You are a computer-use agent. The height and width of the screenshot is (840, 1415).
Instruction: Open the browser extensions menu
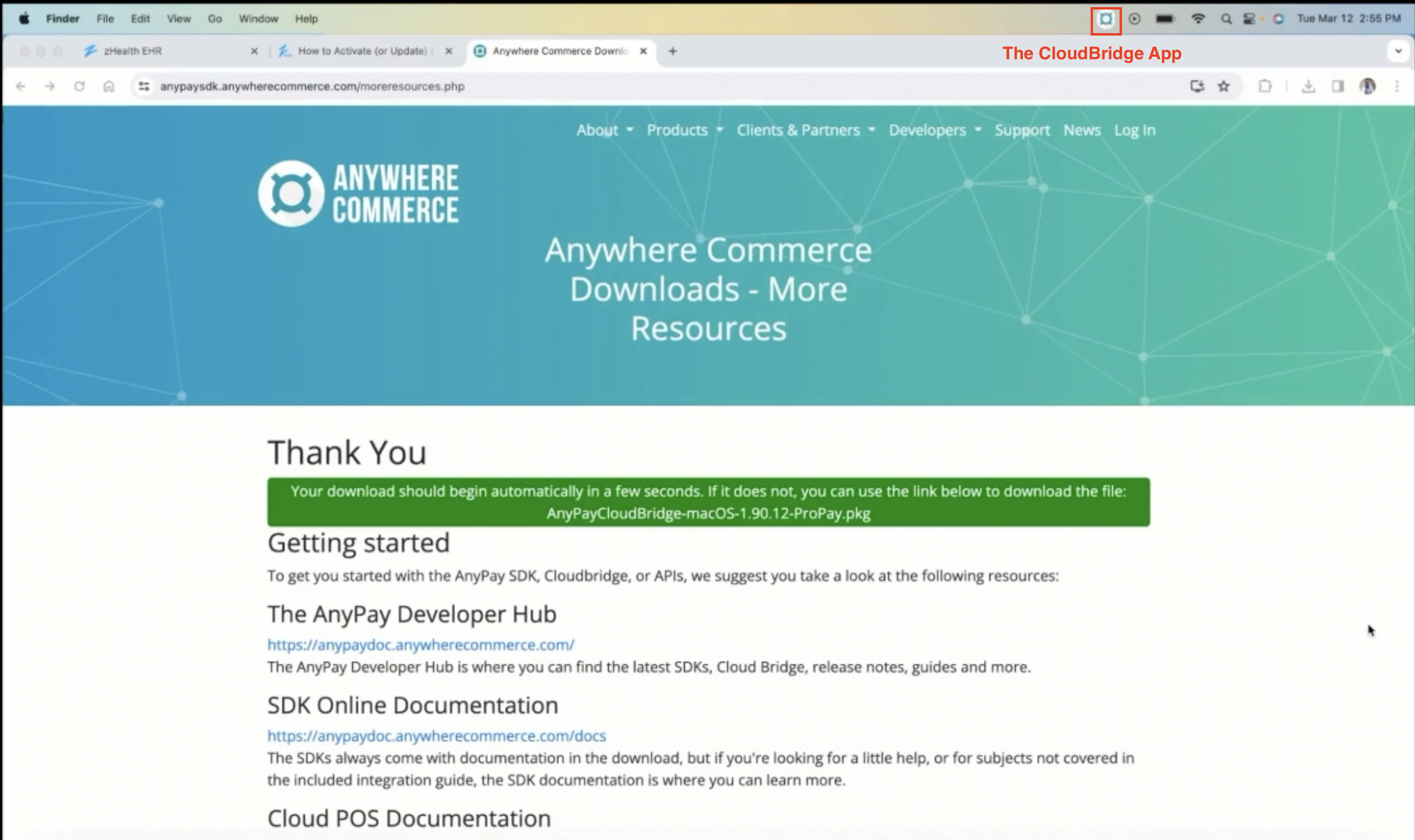point(1264,86)
